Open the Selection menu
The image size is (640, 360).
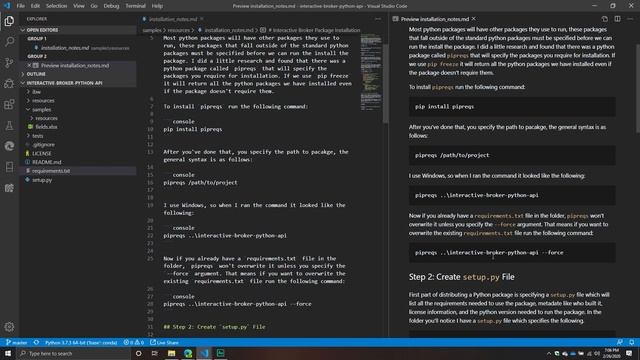pos(56,6)
